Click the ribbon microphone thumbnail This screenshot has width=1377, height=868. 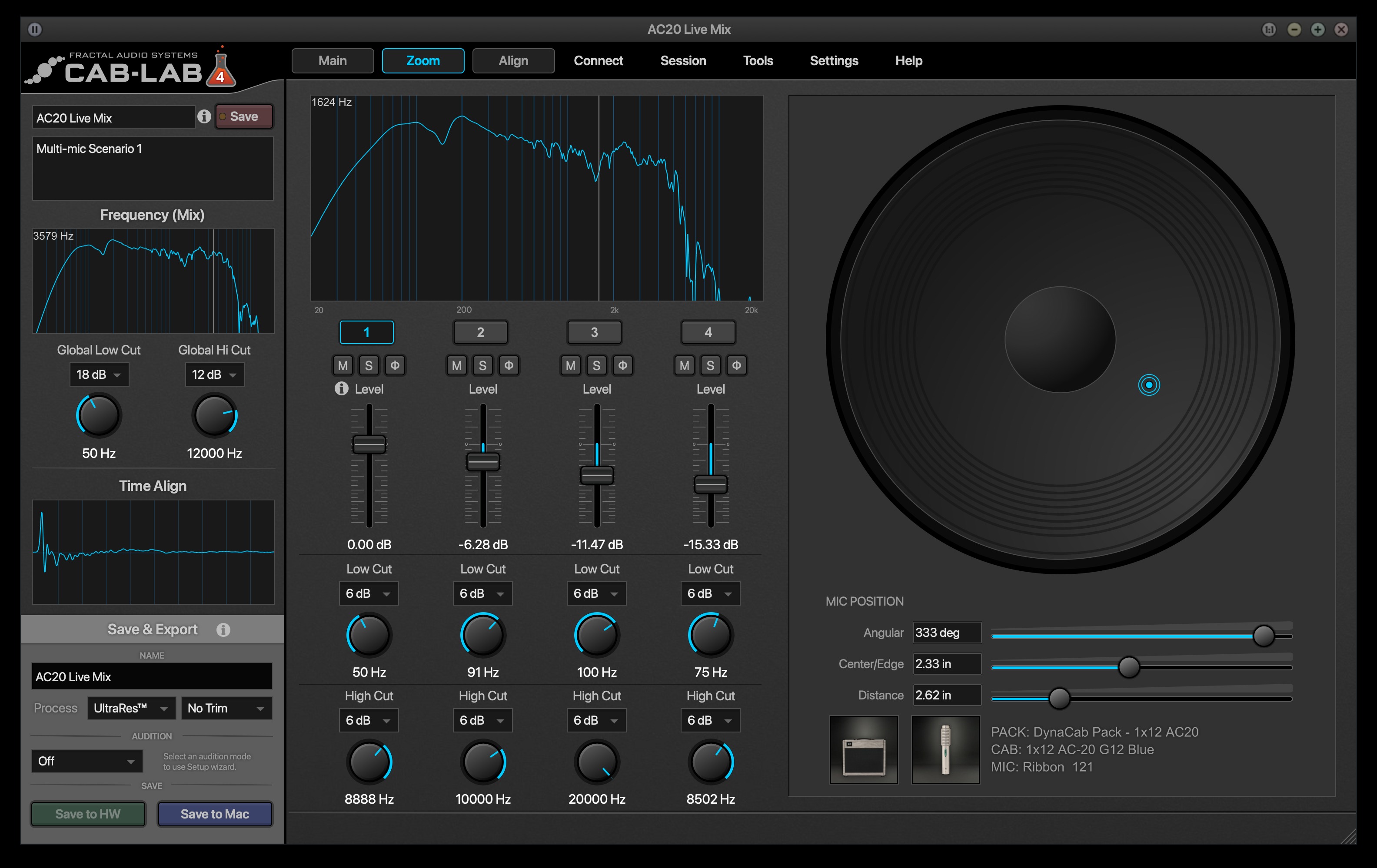[x=945, y=750]
